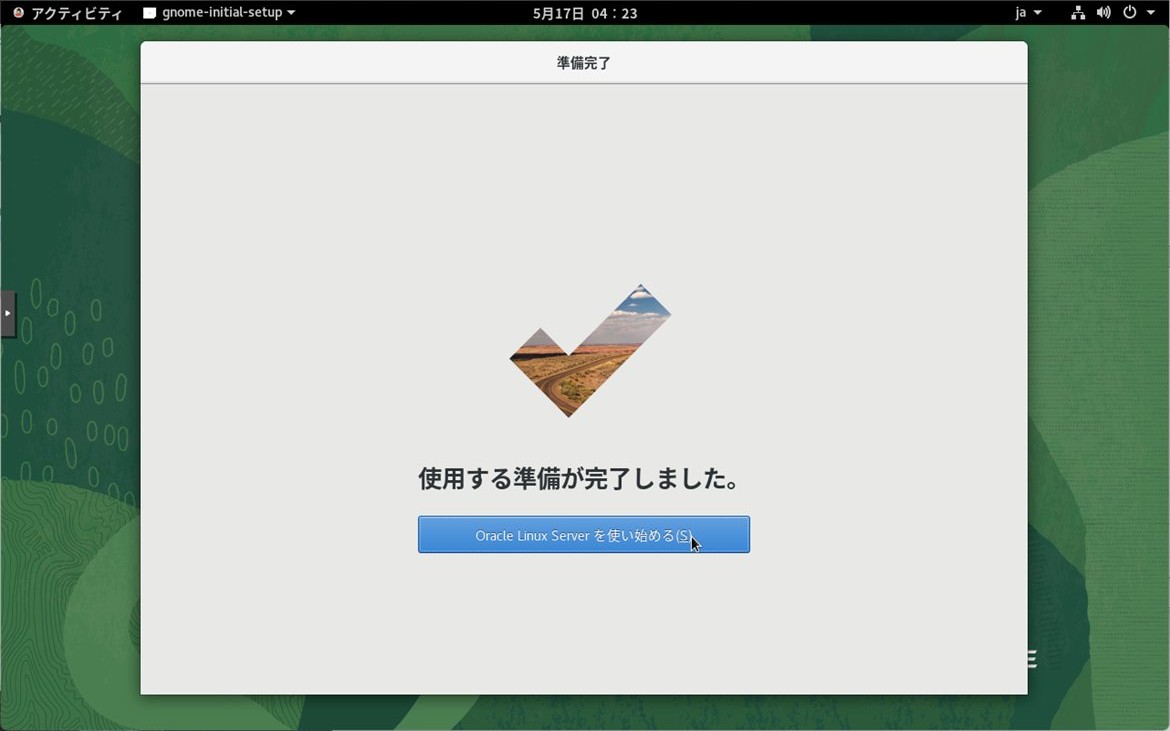
Task: Click the checkmark landscape image
Action: [589, 351]
